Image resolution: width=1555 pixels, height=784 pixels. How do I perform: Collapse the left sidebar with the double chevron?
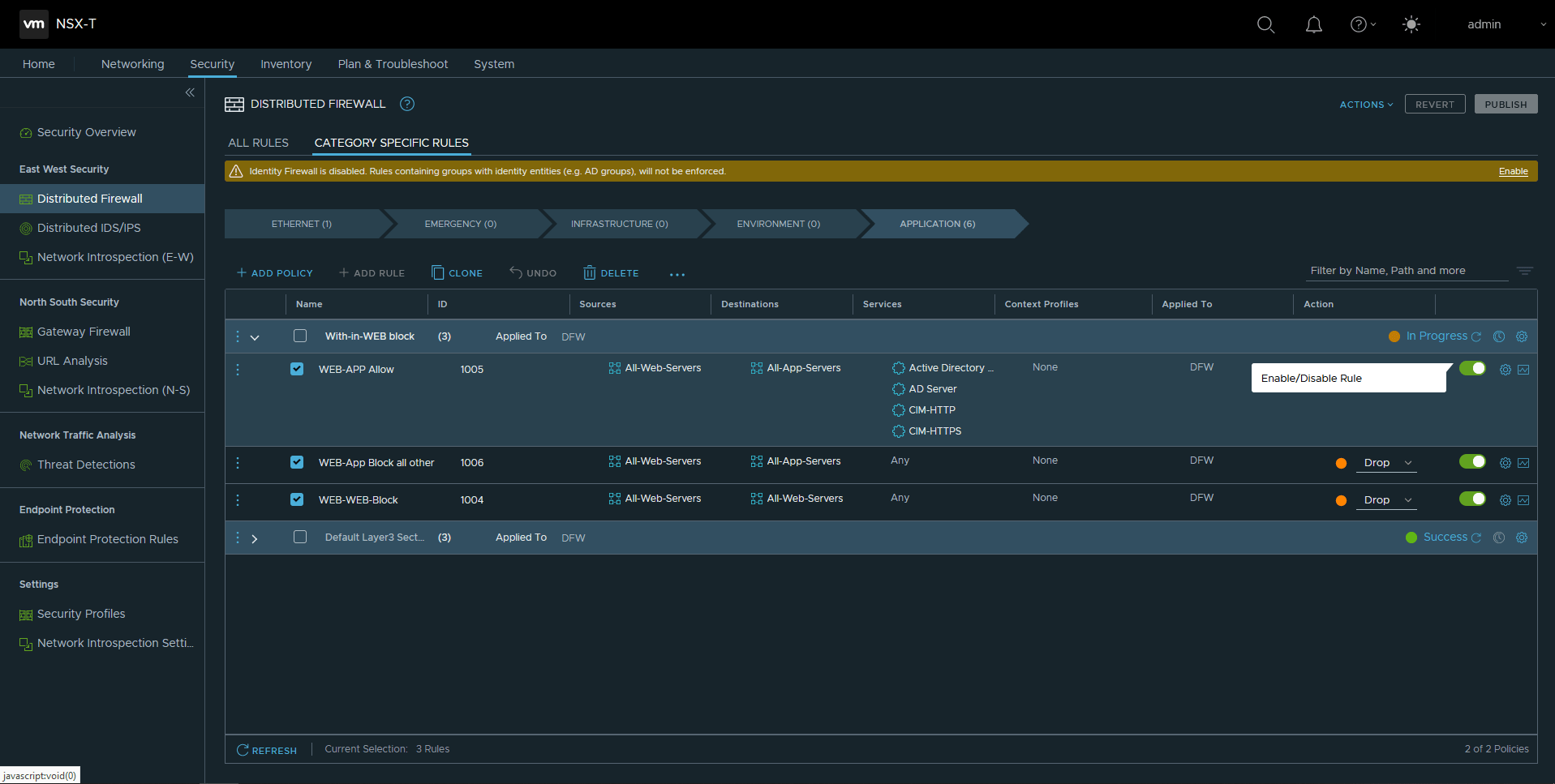pos(190,92)
